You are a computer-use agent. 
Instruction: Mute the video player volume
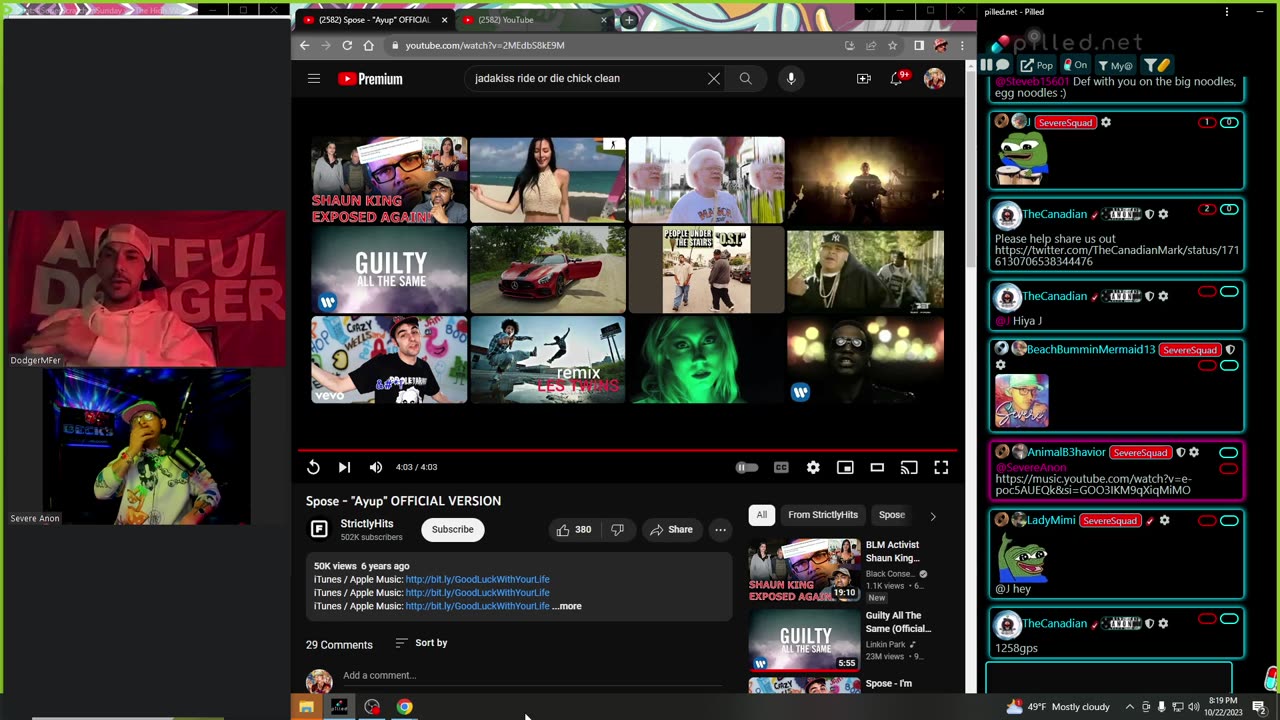pyautogui.click(x=376, y=467)
